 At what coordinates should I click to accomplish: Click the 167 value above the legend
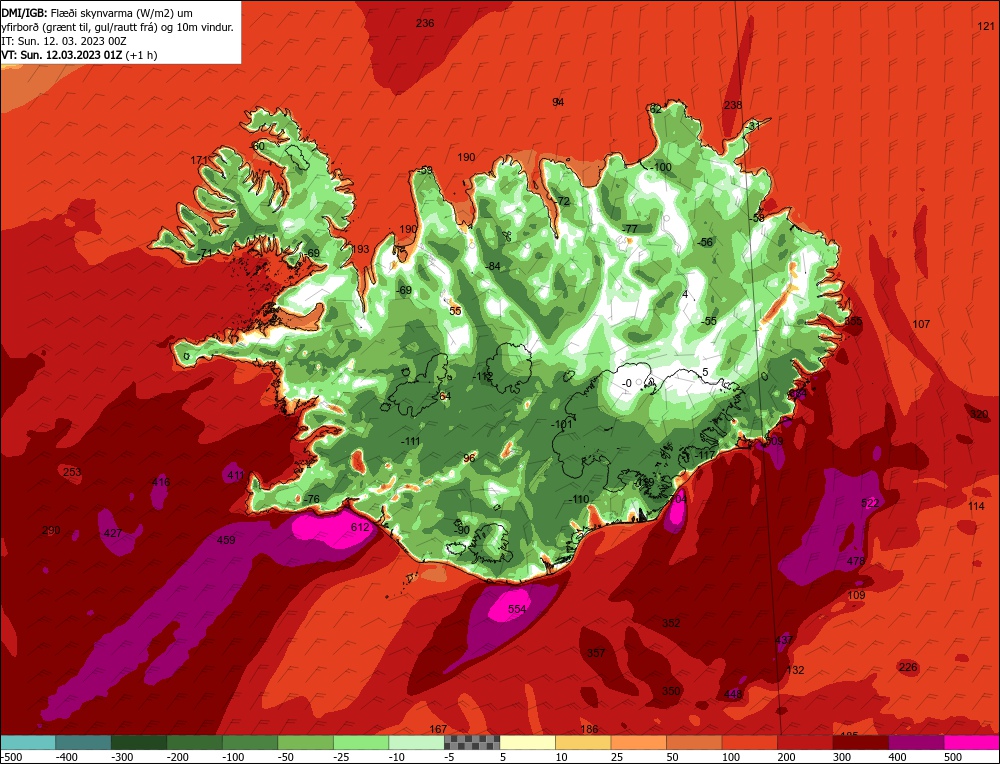[438, 729]
